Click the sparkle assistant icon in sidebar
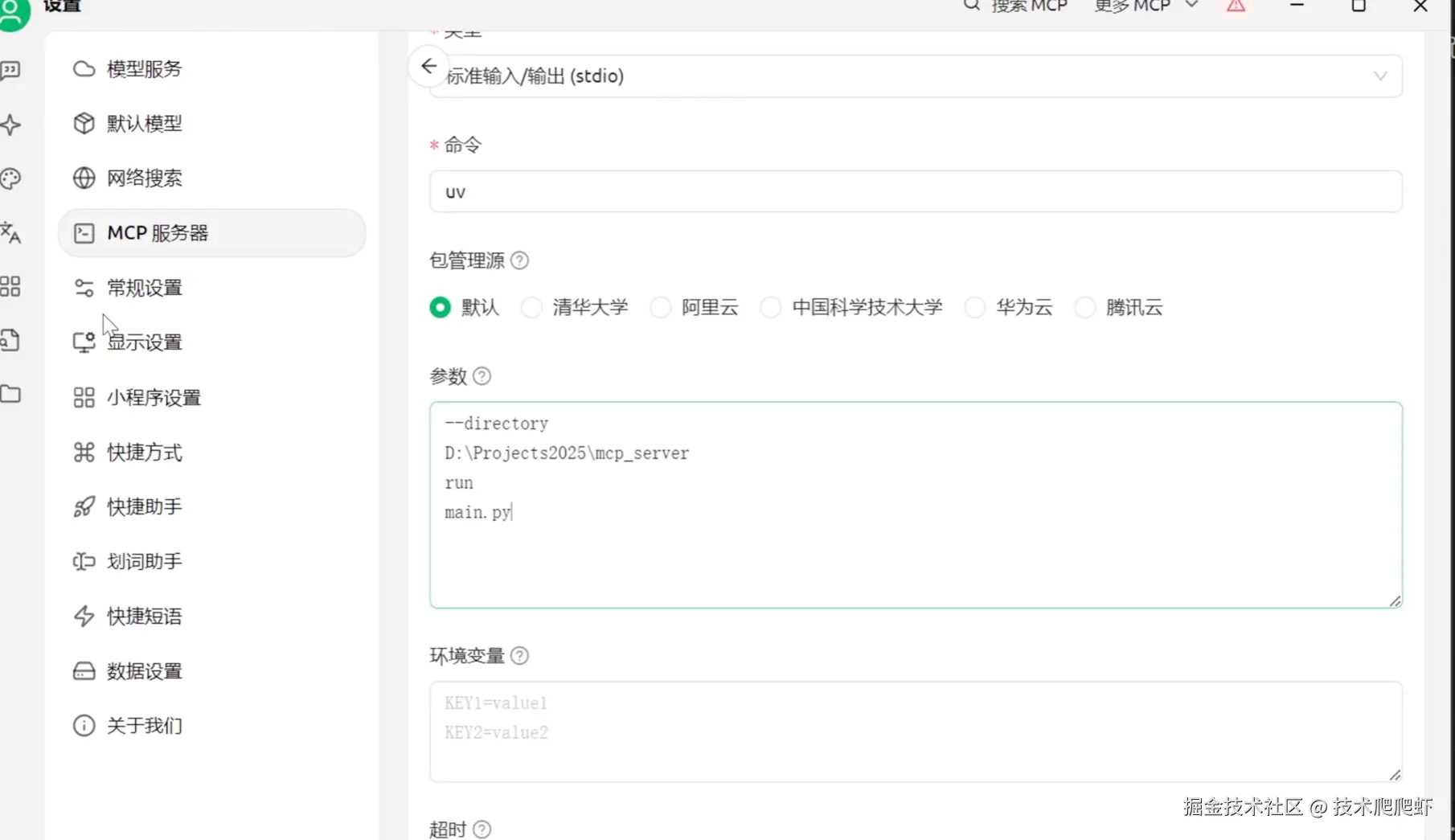This screenshot has height=840, width=1455. (11, 125)
